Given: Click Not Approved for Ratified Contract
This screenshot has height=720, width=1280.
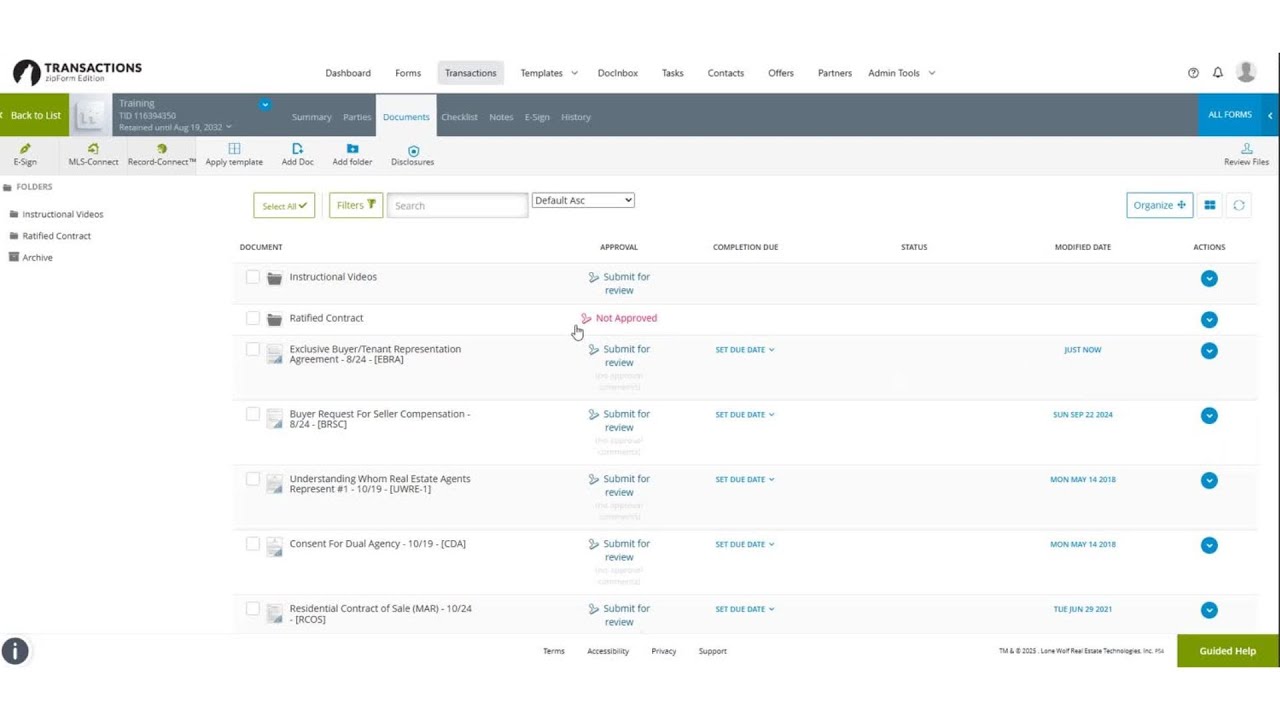Looking at the screenshot, I should (x=619, y=318).
